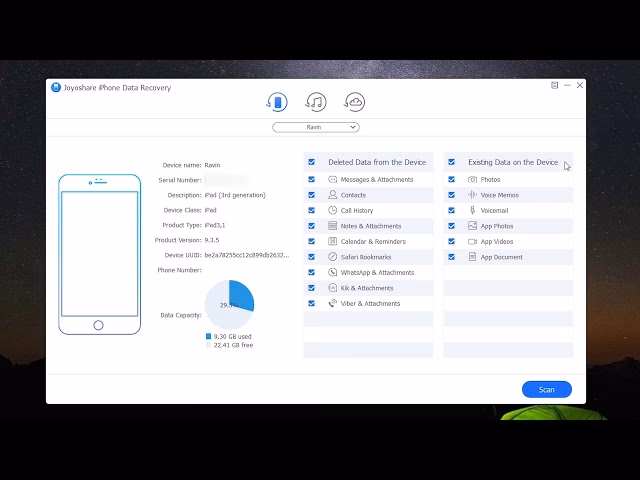The image size is (640, 480).
Task: Uncheck Viber & Attachments checkbox
Action: click(311, 303)
